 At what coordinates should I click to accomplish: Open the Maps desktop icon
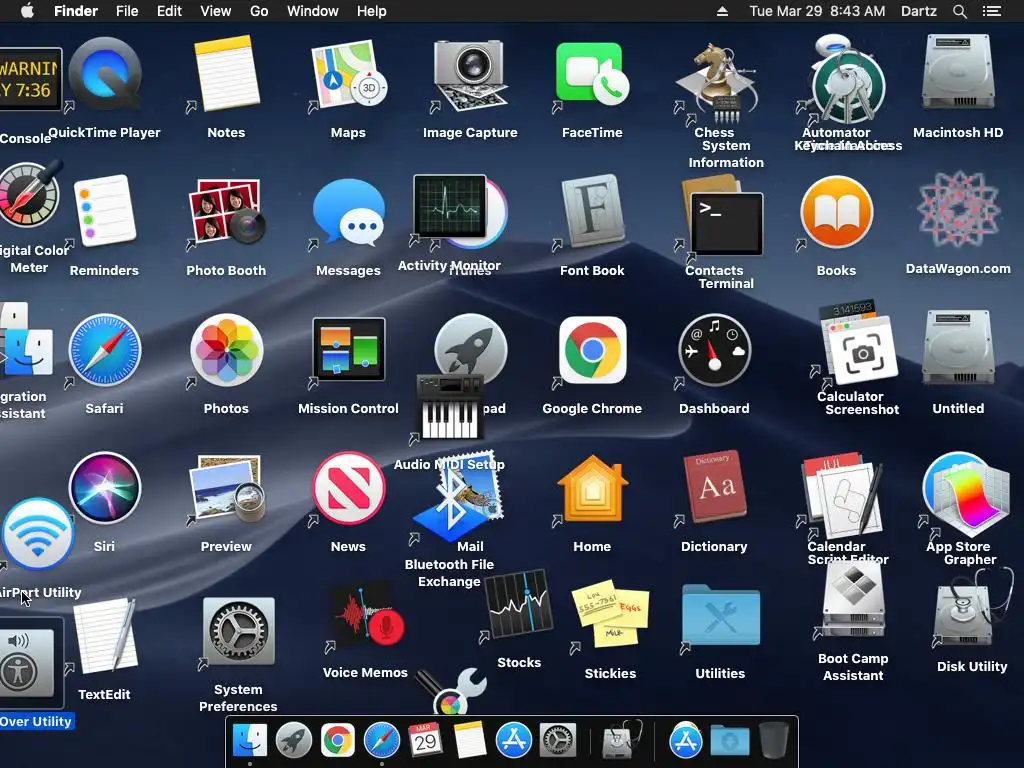(348, 74)
